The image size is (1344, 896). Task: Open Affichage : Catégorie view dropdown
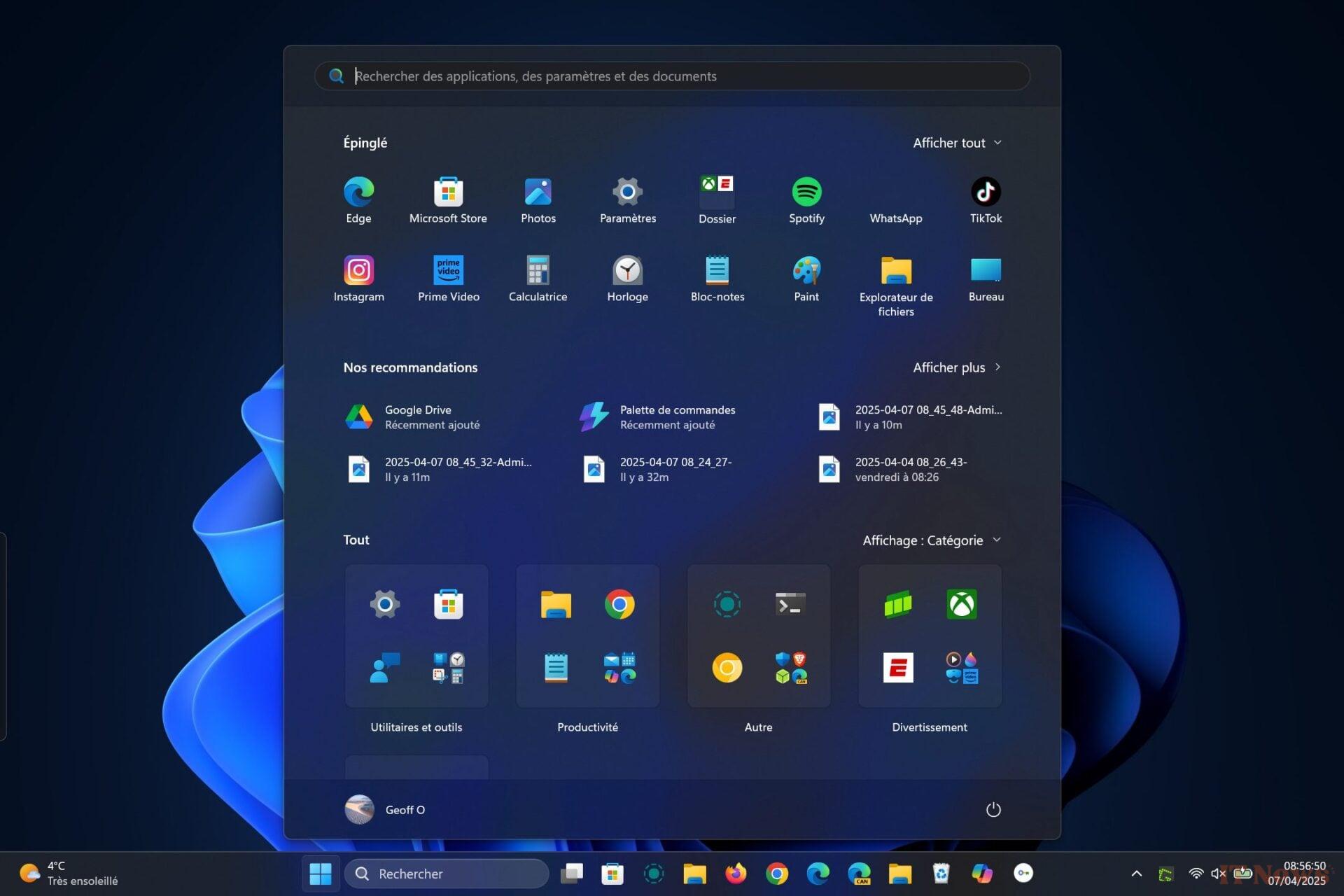[931, 540]
